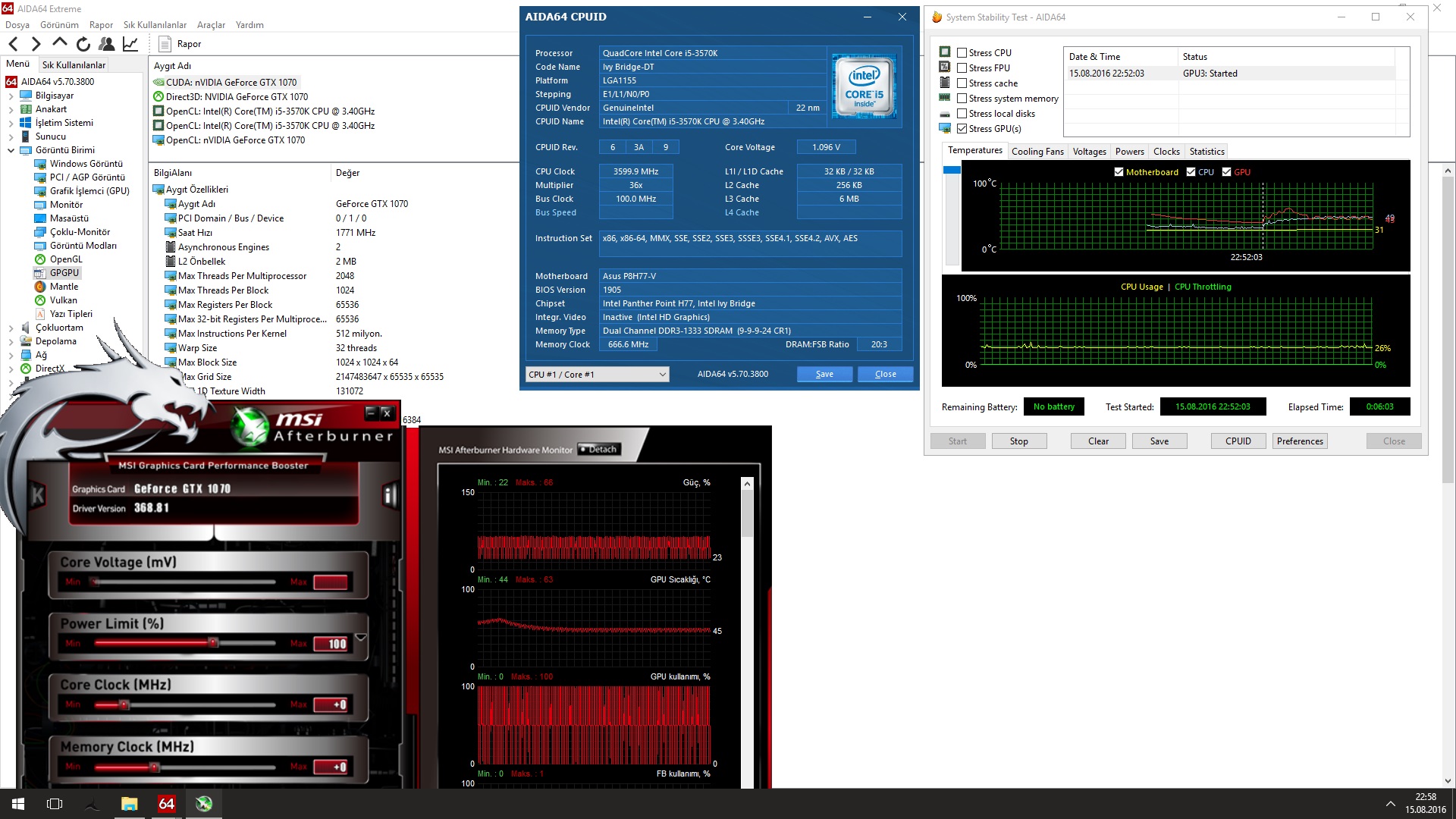Expand the Çokluortam tree node
This screenshot has width=1456, height=819.
pos(11,328)
